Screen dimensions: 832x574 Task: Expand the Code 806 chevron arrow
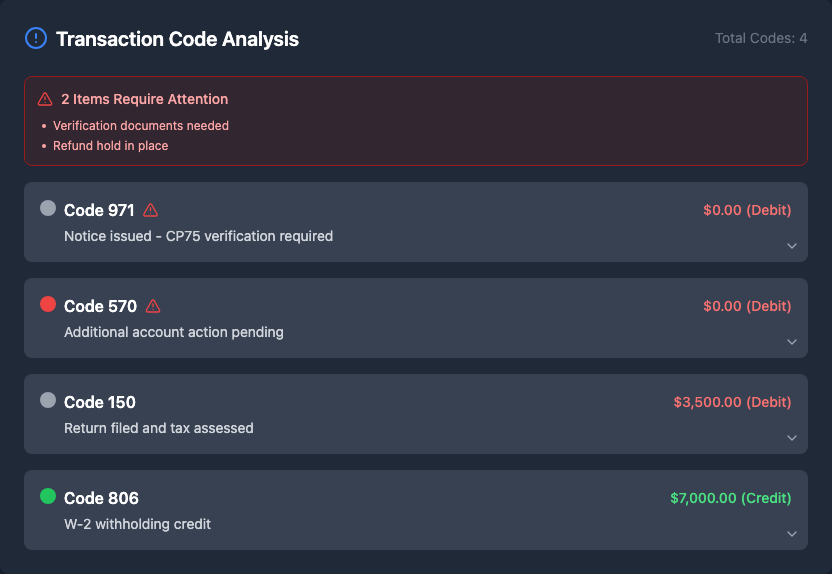click(x=791, y=534)
